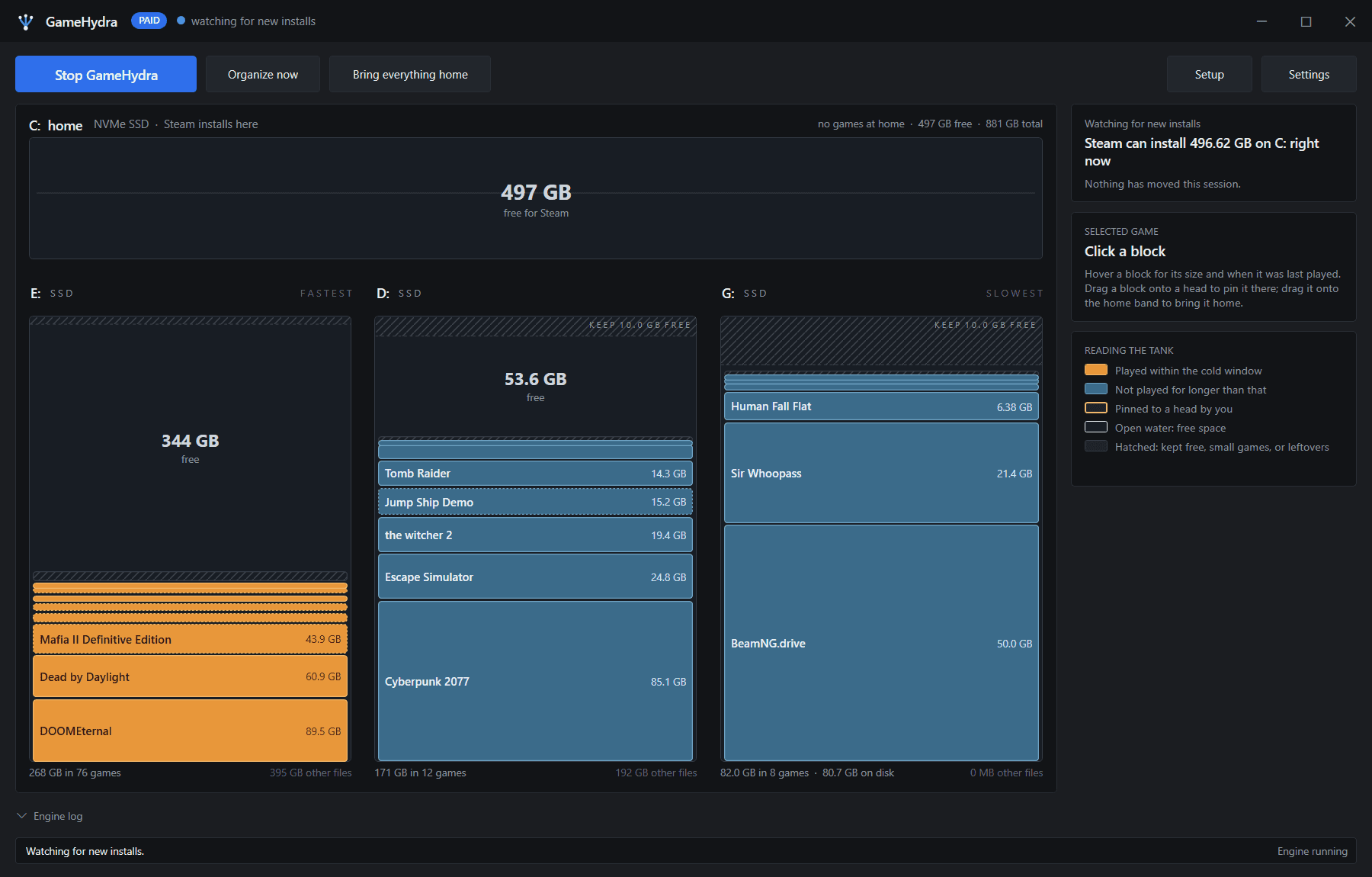1372x877 pixels.
Task: Click the 'C: home' drive label
Action: [56, 125]
